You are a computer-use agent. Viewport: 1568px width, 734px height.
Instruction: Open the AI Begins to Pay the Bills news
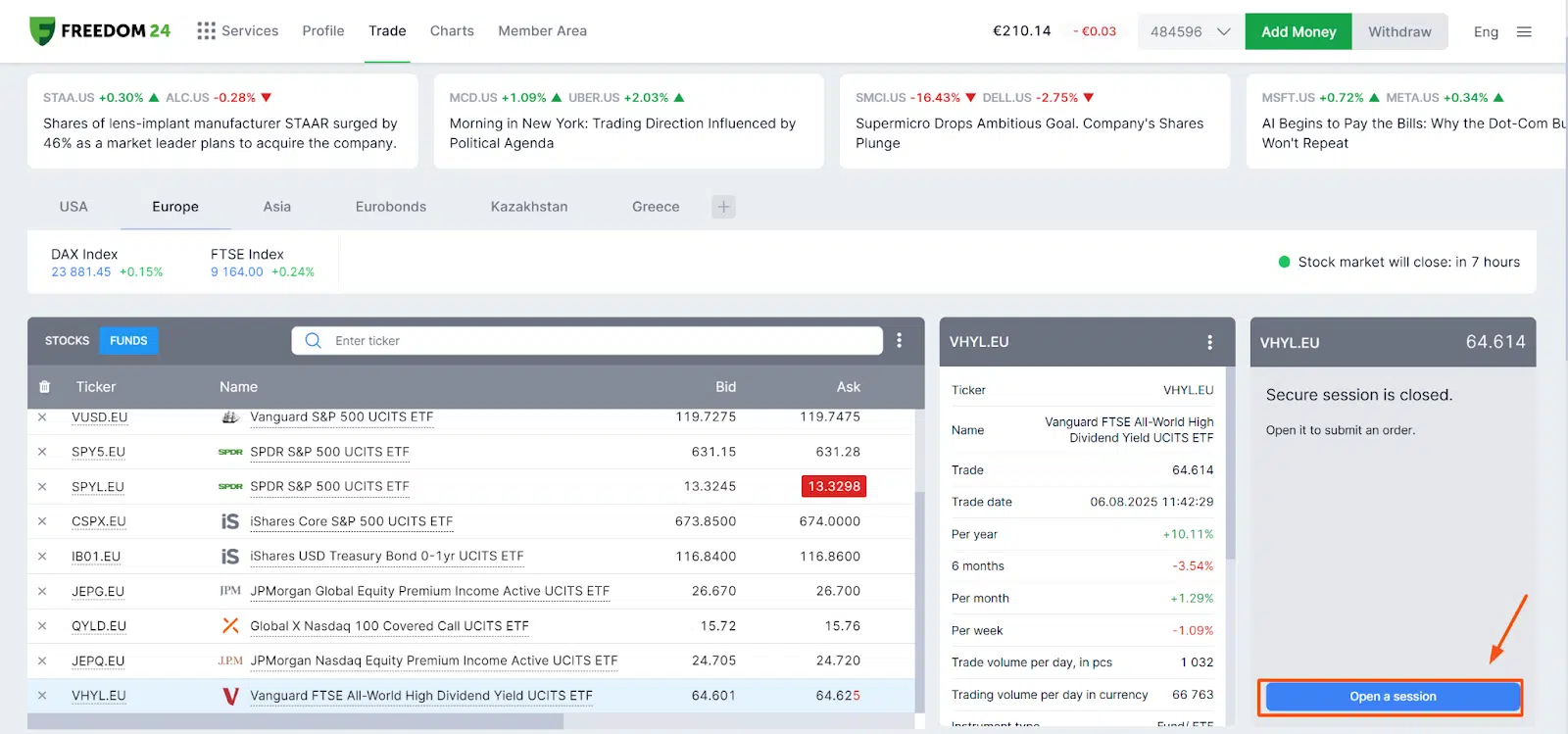click(x=1407, y=122)
